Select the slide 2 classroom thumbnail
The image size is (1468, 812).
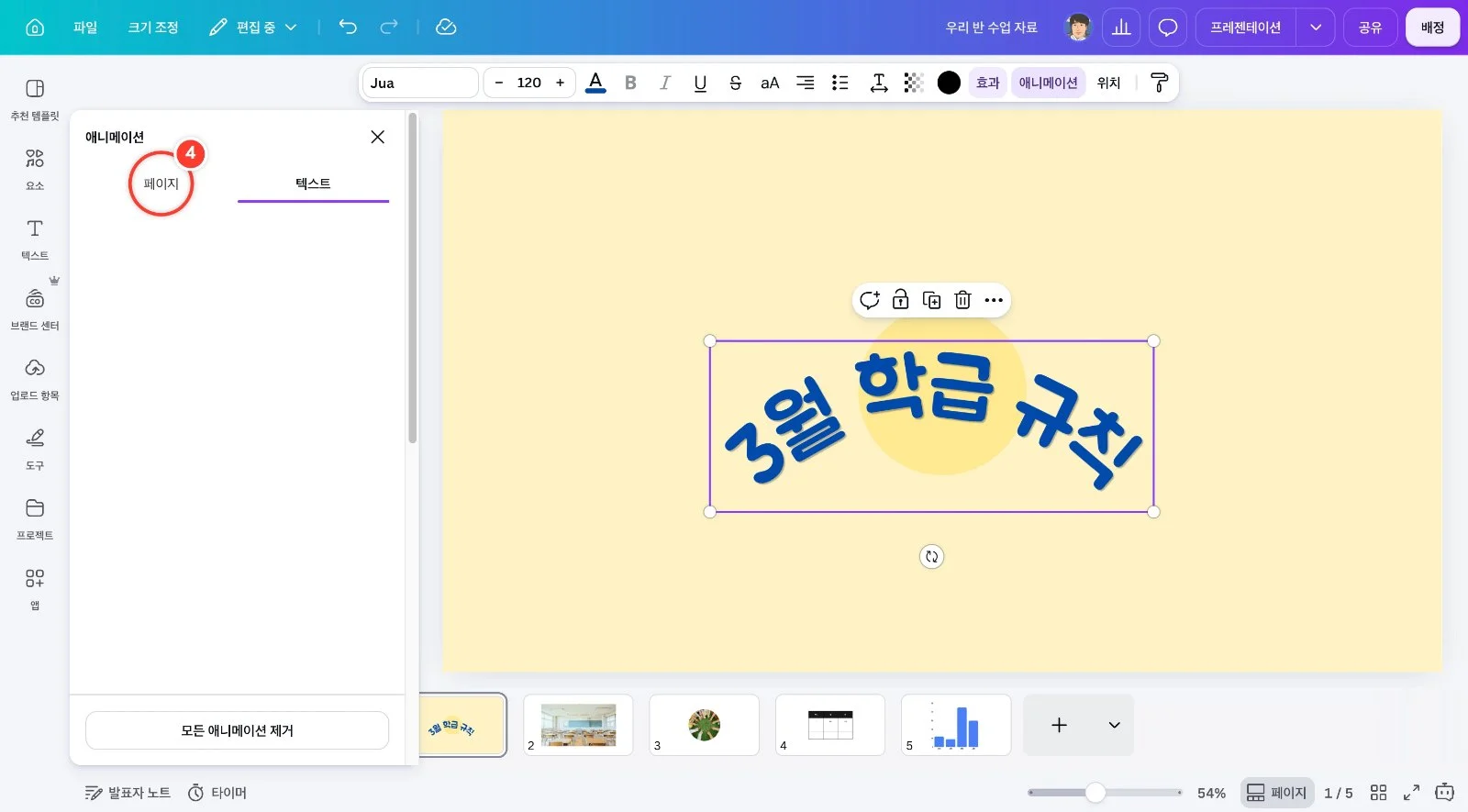(x=578, y=725)
